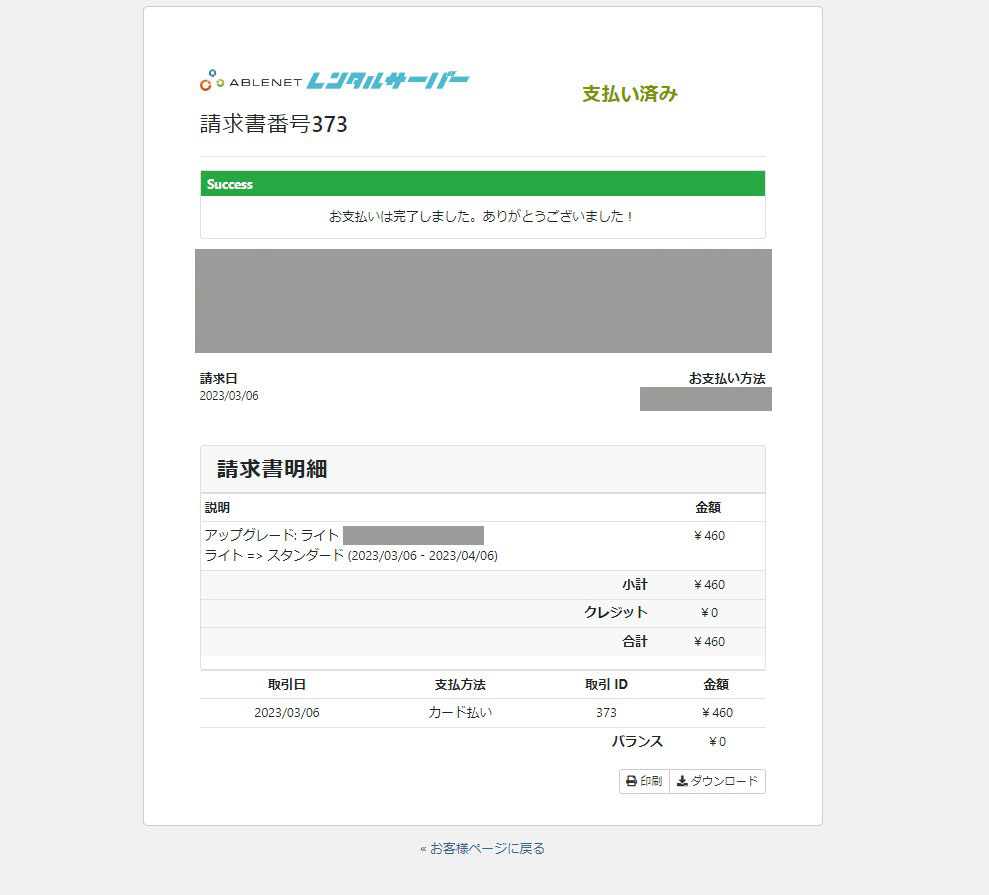Image resolution: width=989 pixels, height=895 pixels.
Task: Click the 小計 subtotal row label
Action: 634,584
